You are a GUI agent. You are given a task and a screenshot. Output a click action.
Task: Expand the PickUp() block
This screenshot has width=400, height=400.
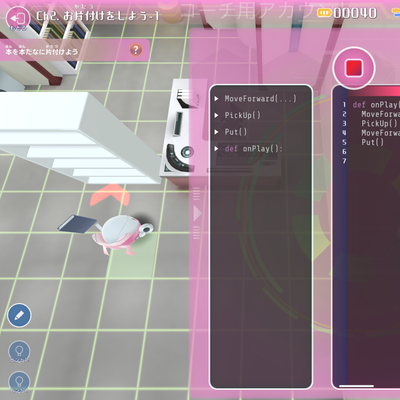[x=238, y=115]
